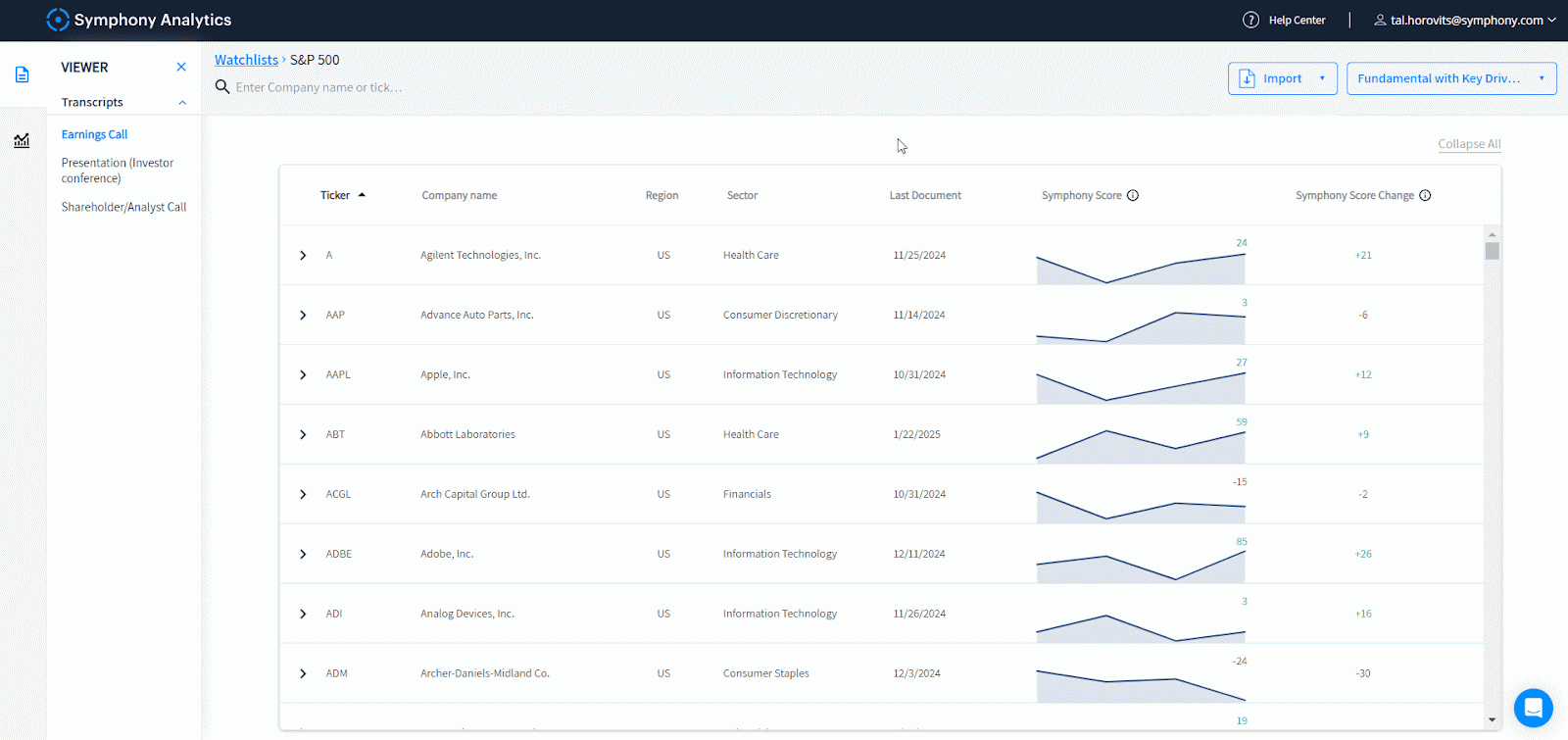Close the Viewer panel with X
Image resolution: width=1568 pixels, height=740 pixels.
(181, 67)
